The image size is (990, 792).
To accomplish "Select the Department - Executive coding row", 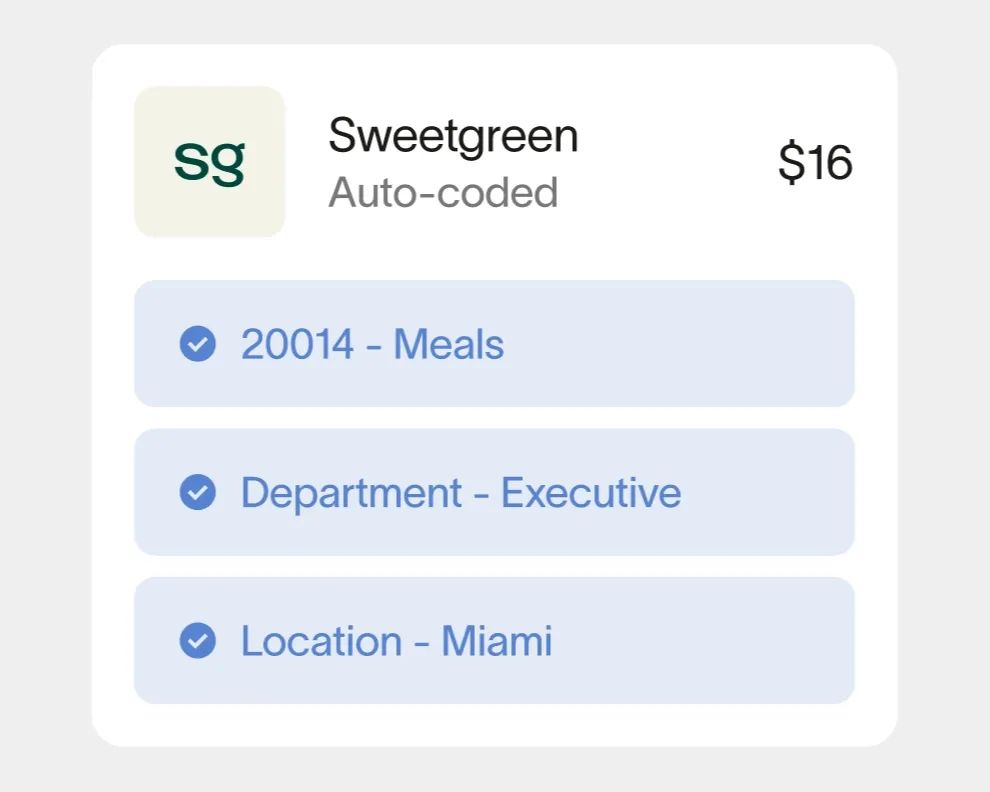I will coord(494,492).
